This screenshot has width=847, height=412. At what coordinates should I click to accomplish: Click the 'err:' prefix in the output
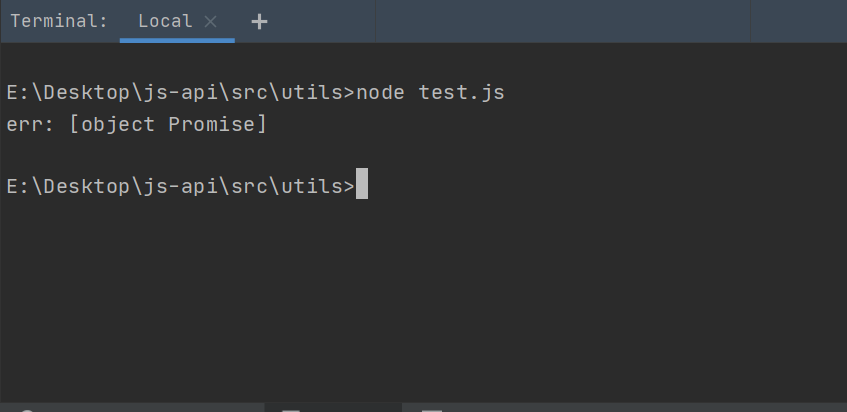pyautogui.click(x=32, y=124)
